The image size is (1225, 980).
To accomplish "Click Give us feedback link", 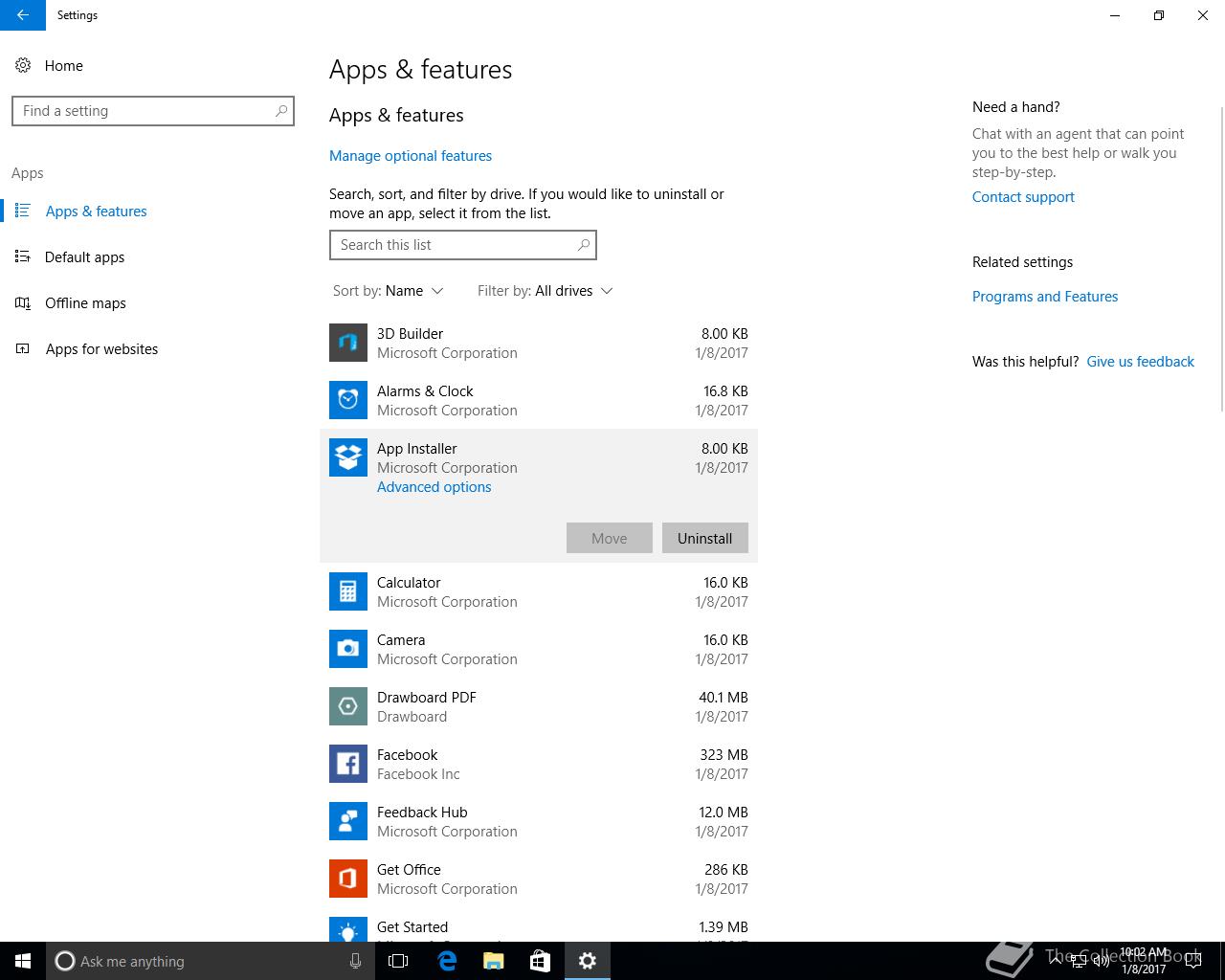I will point(1140,362).
